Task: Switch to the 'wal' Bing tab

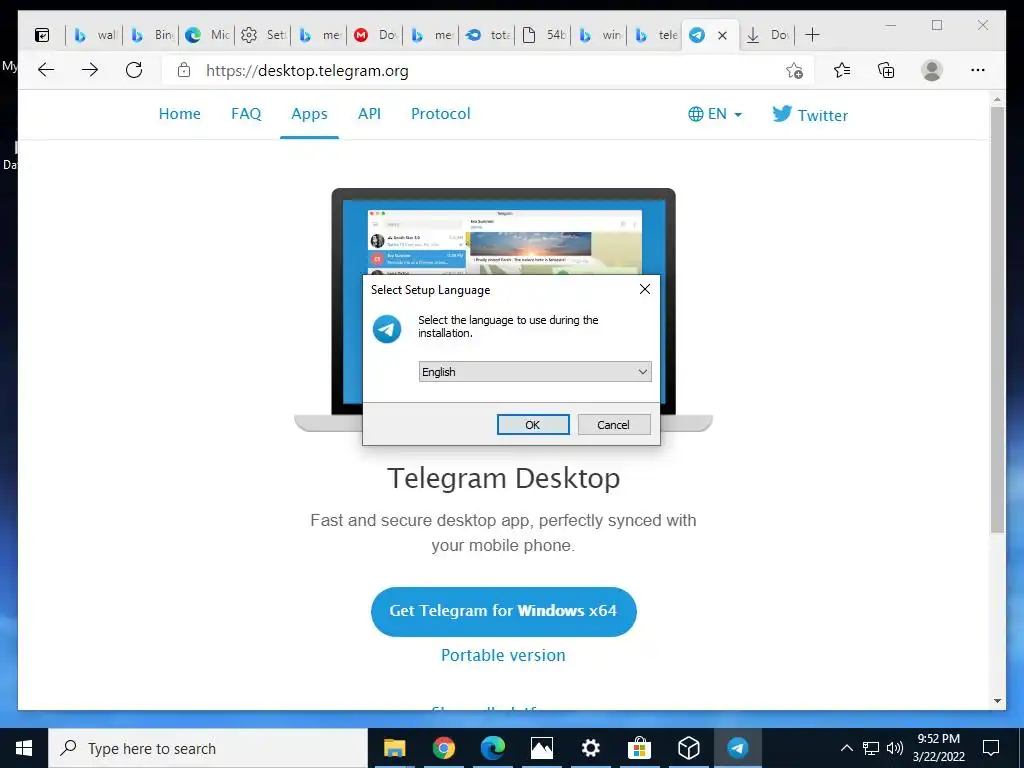Action: 93,35
